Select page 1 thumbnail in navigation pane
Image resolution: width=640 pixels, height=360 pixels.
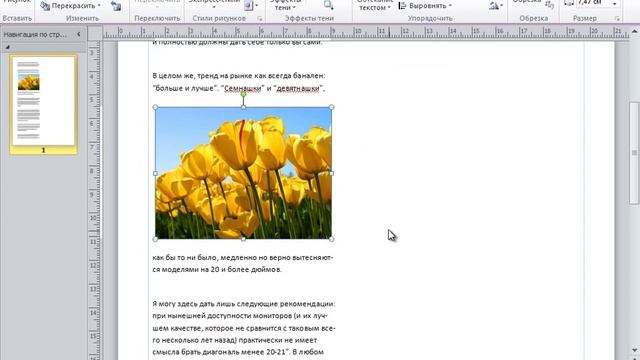tap(43, 104)
